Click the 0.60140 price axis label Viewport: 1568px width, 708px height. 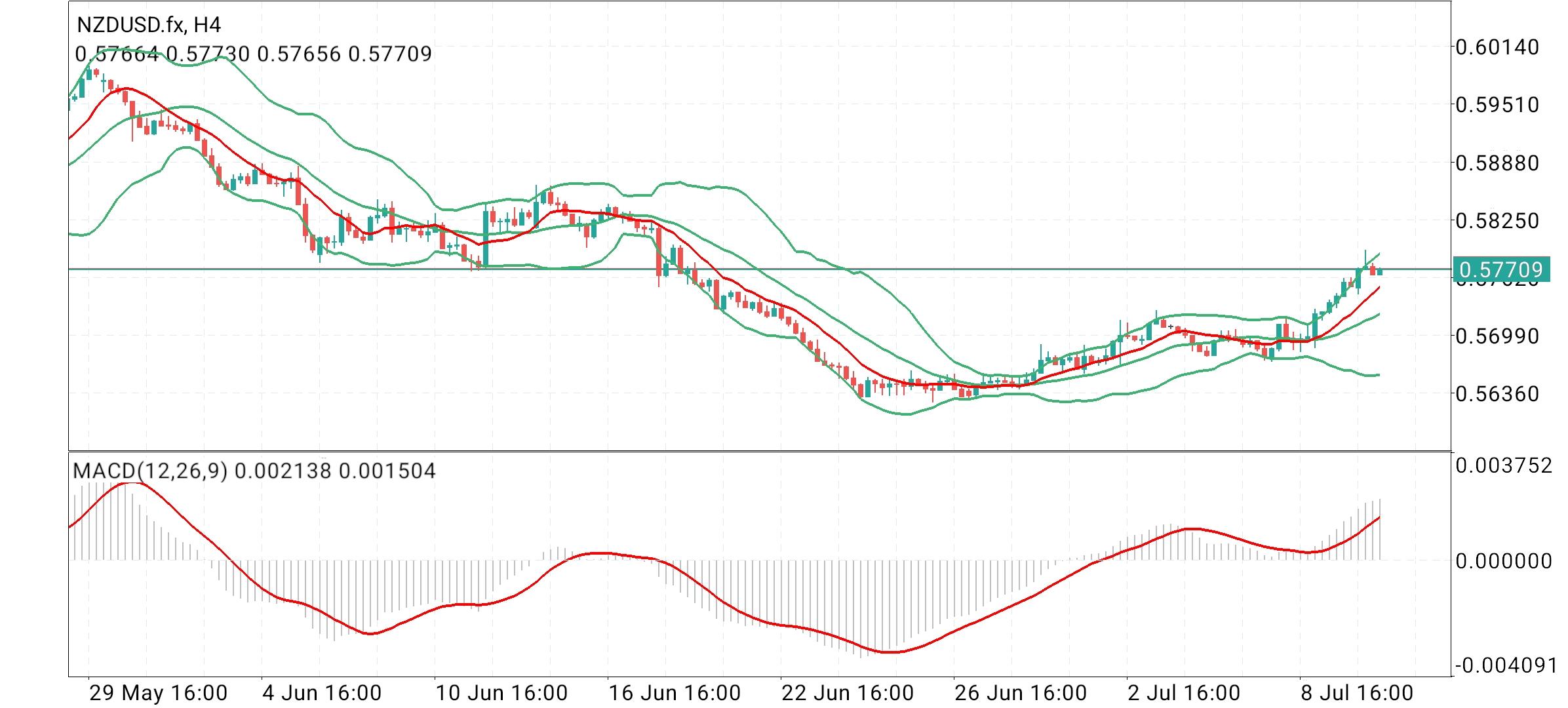coord(1497,47)
